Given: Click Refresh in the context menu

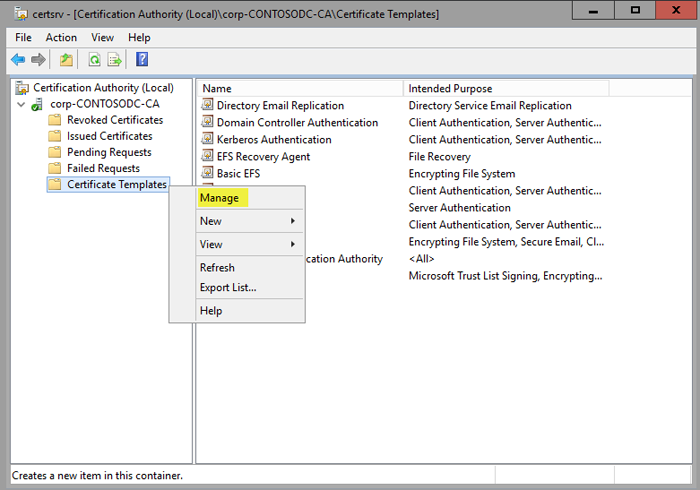Looking at the screenshot, I should [217, 268].
